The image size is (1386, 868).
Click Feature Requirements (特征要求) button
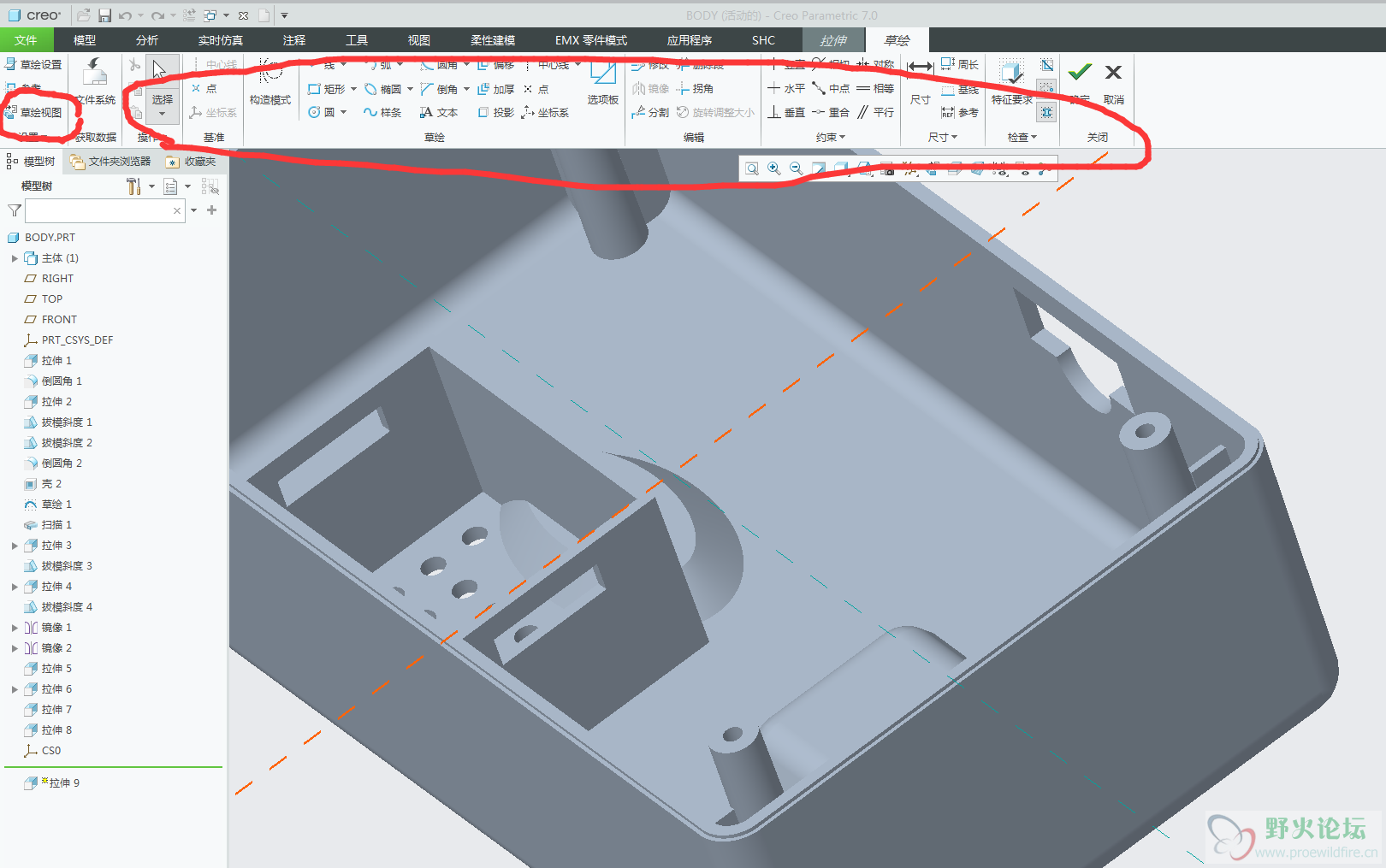click(x=1012, y=83)
